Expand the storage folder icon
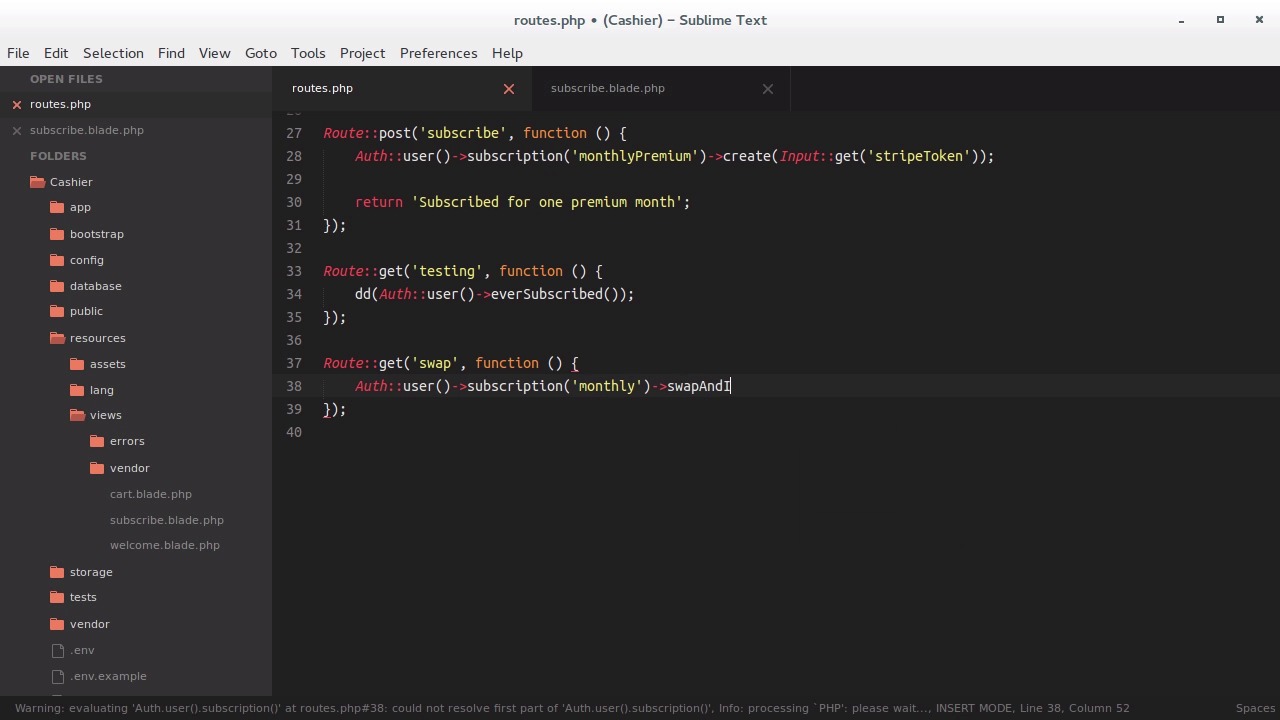 click(57, 572)
